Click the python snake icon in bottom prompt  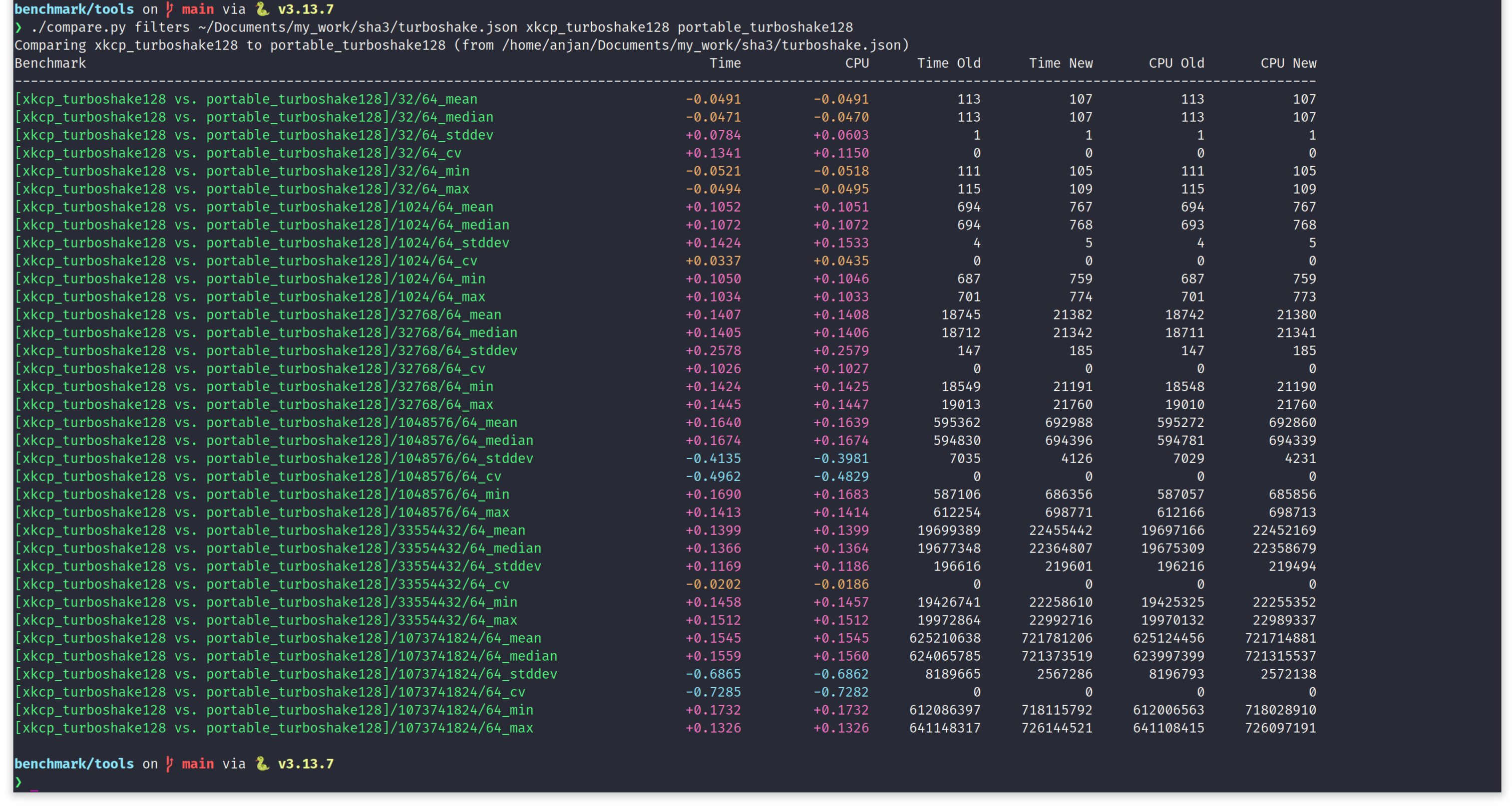(x=262, y=763)
